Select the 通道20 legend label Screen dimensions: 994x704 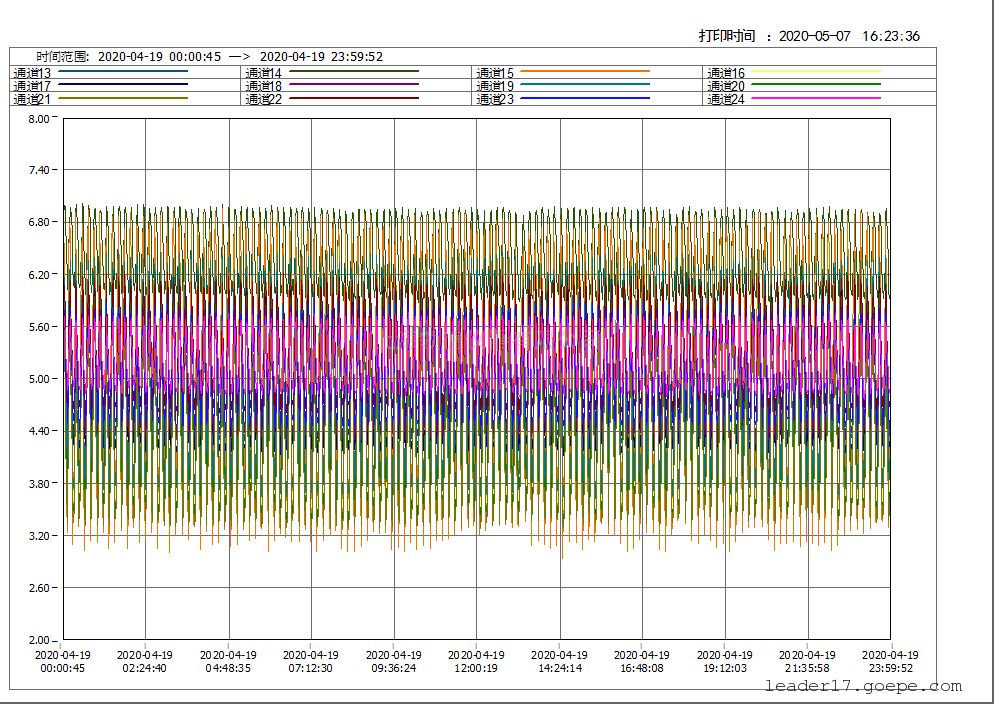pos(726,86)
